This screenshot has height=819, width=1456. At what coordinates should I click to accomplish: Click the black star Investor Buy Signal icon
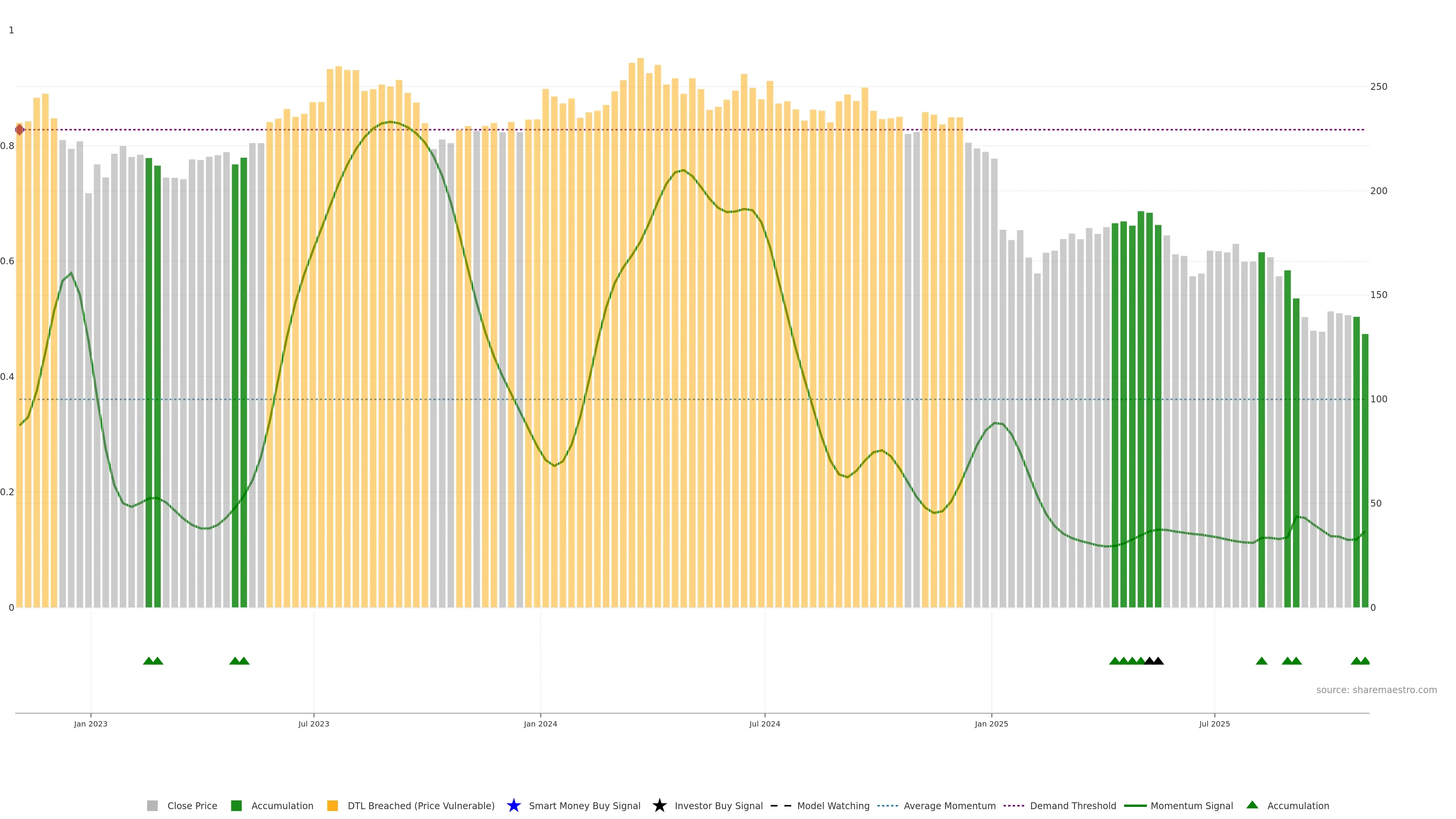tap(659, 805)
